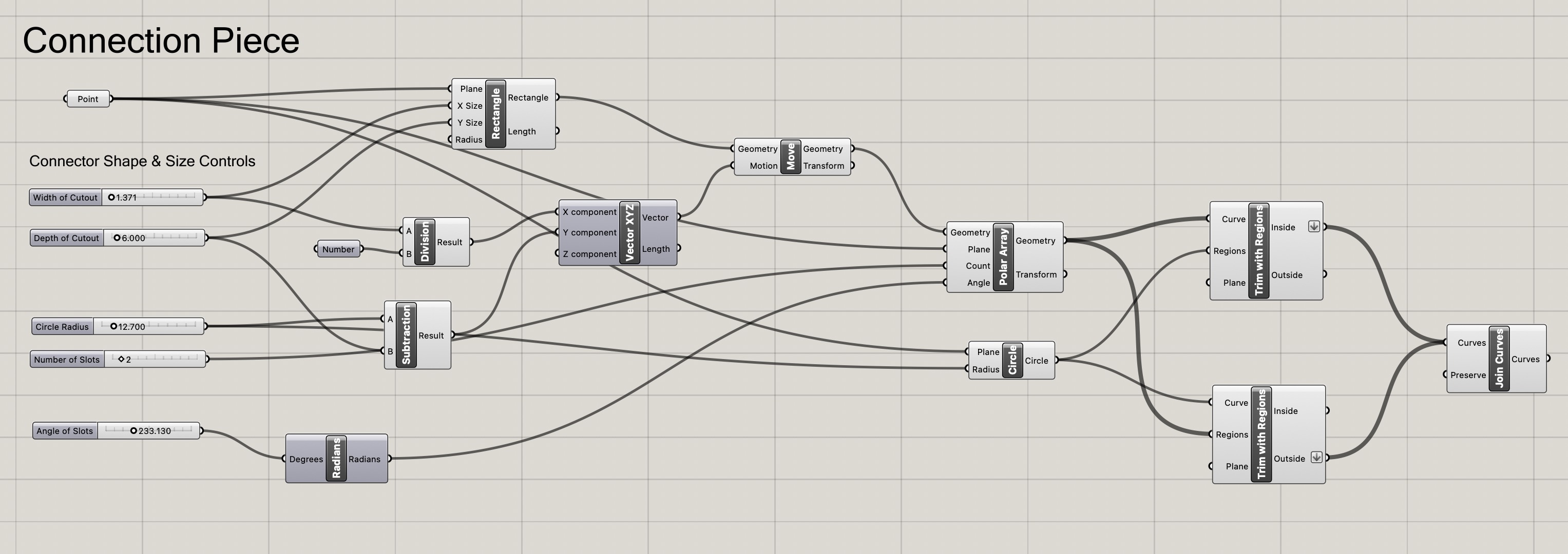The width and height of the screenshot is (1568, 554).
Task: Select the Move component name bar
Action: pos(791,157)
